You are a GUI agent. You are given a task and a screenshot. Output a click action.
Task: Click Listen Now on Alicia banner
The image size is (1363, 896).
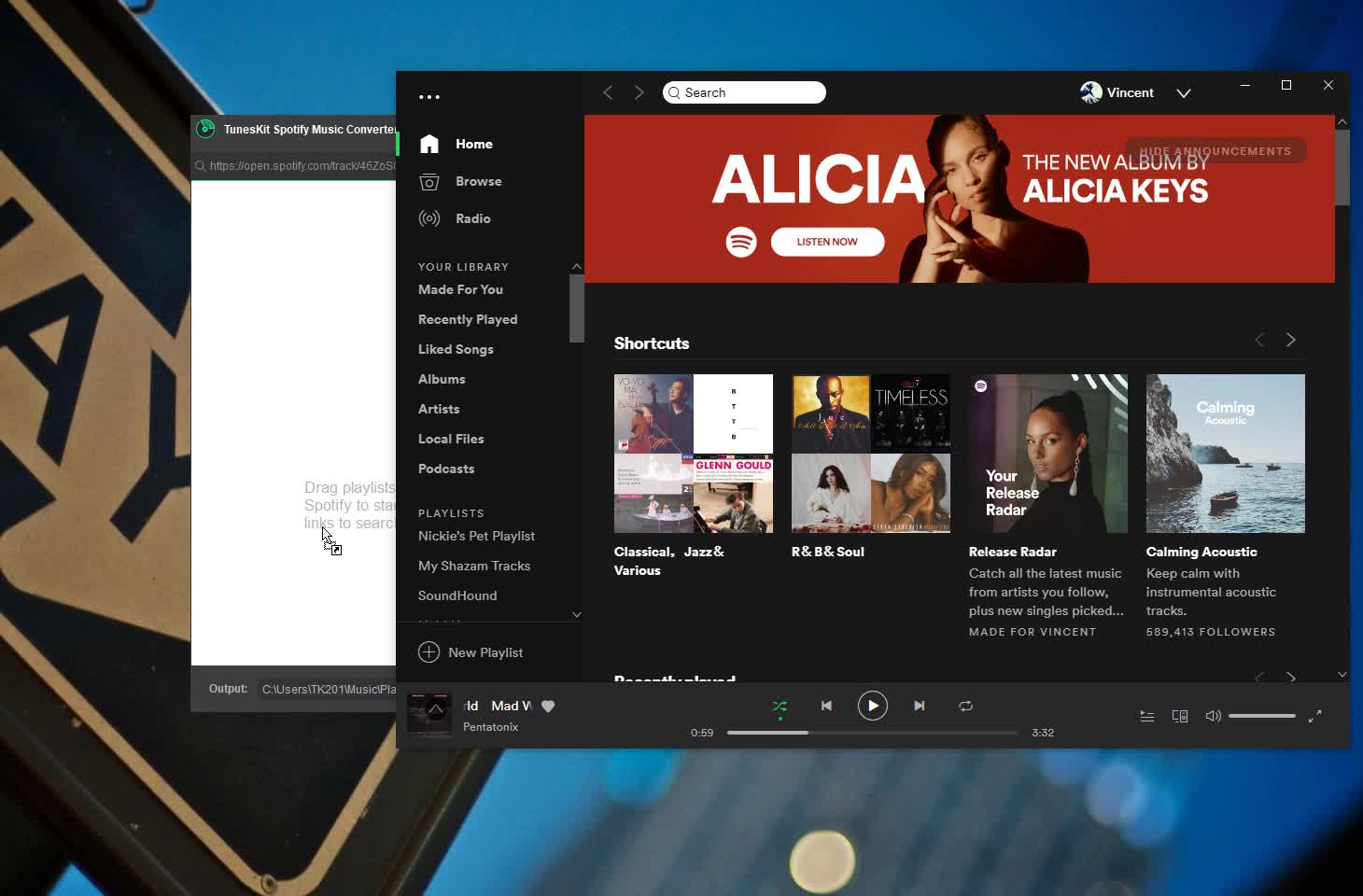pyautogui.click(x=827, y=242)
